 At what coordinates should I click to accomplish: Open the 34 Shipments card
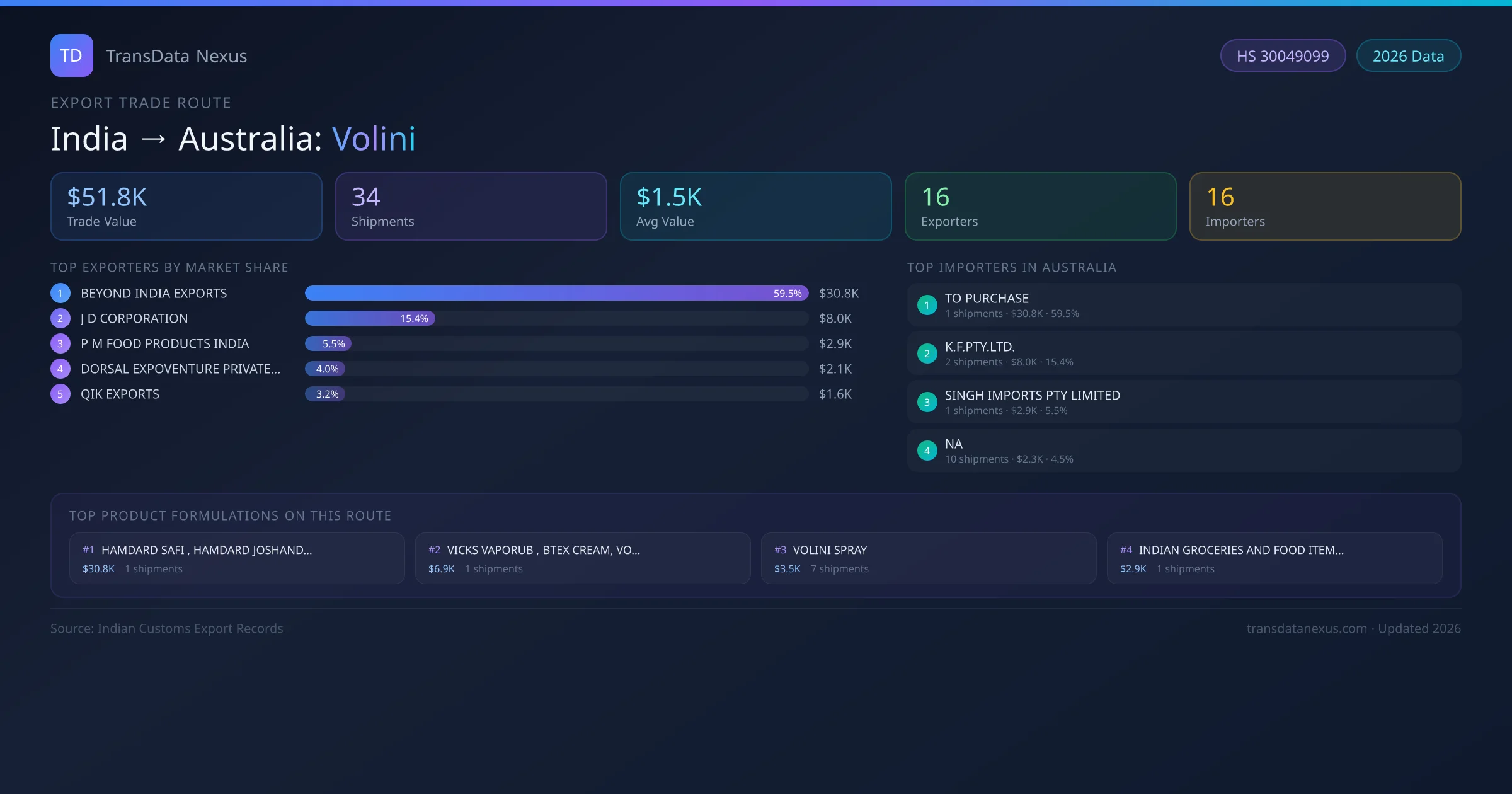[x=471, y=206]
